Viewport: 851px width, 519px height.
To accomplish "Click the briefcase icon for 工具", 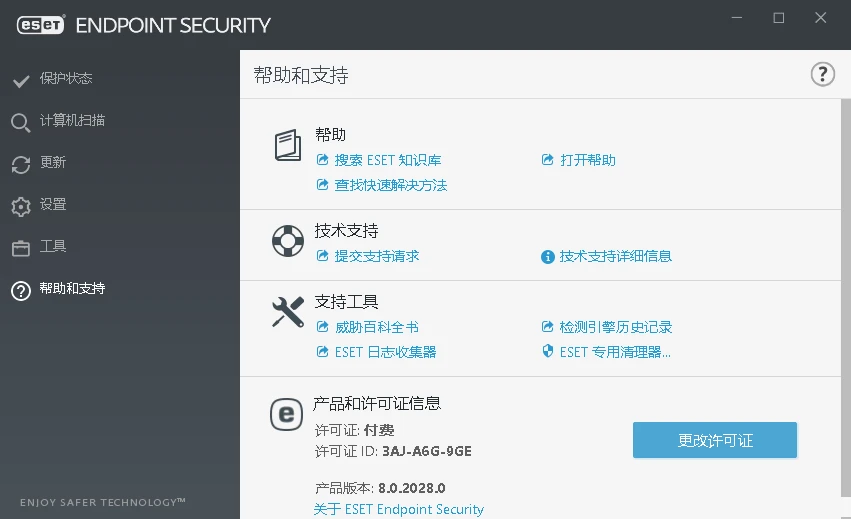I will (21, 248).
